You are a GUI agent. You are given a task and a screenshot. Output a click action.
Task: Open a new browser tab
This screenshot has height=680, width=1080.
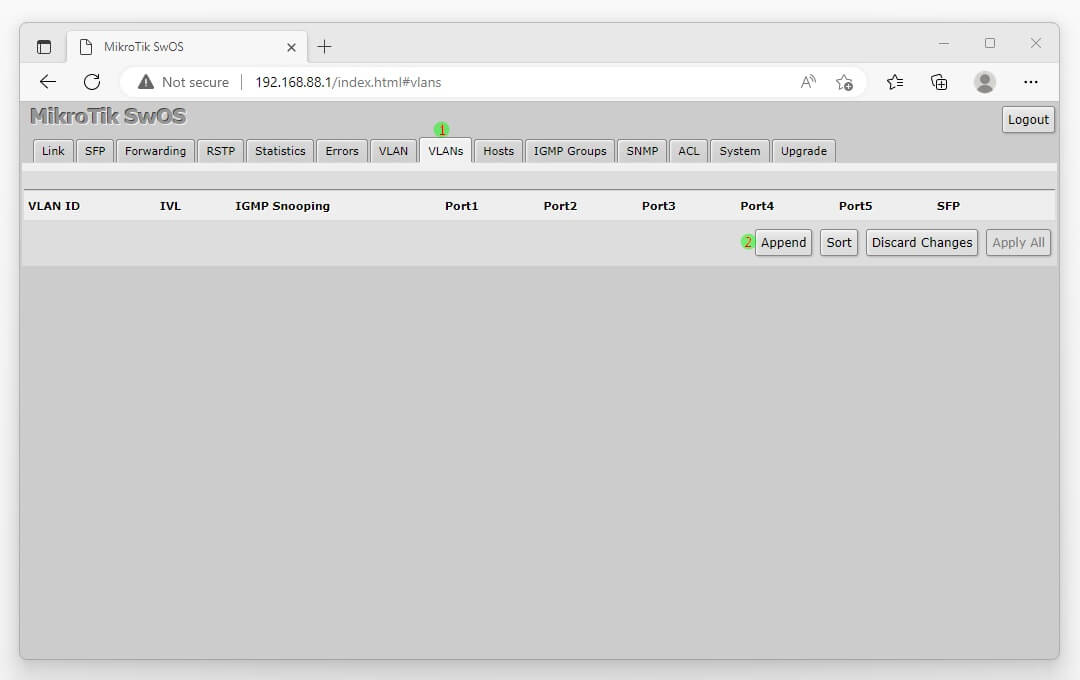(324, 47)
